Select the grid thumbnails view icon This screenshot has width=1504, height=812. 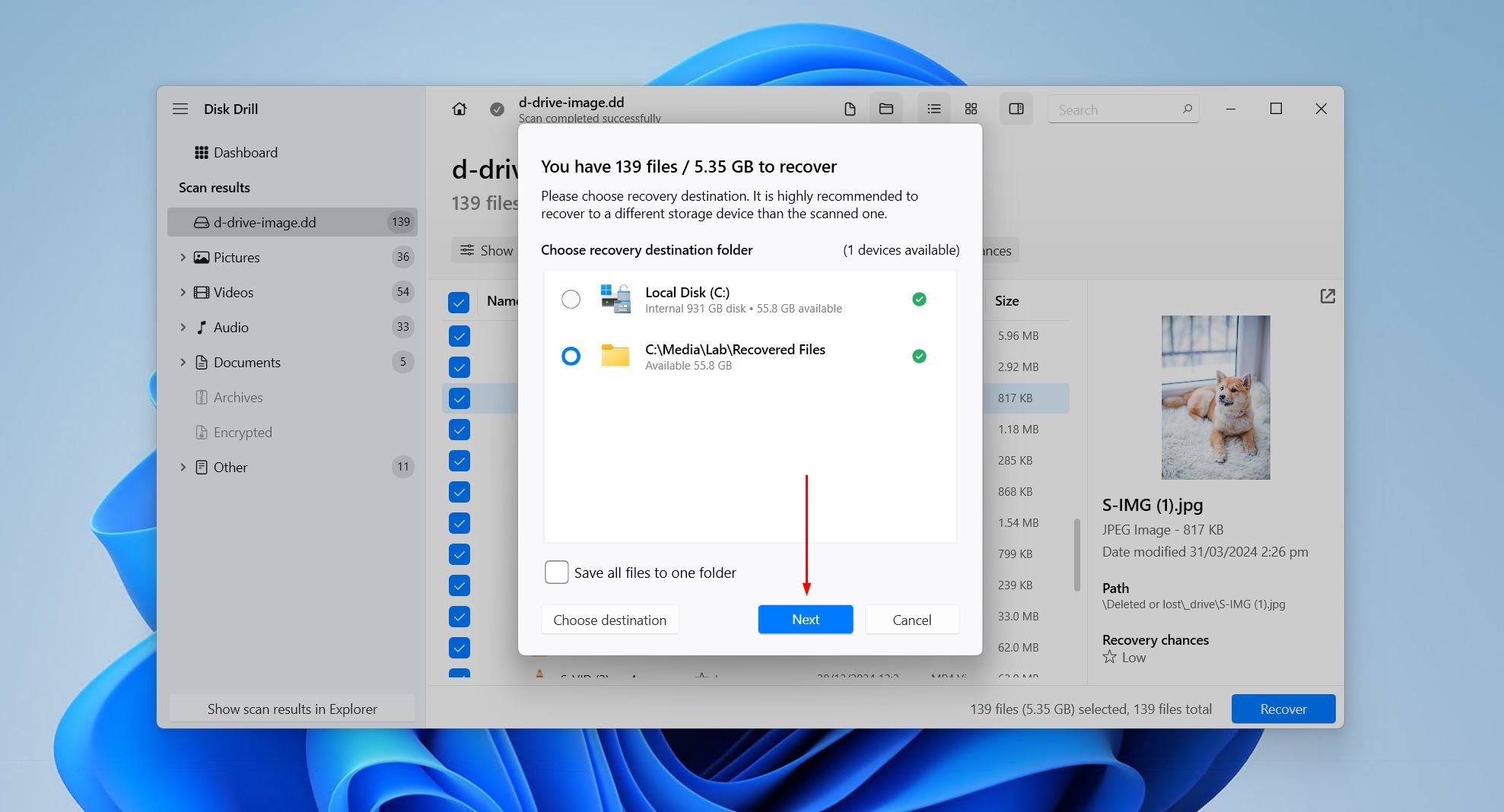(x=971, y=109)
